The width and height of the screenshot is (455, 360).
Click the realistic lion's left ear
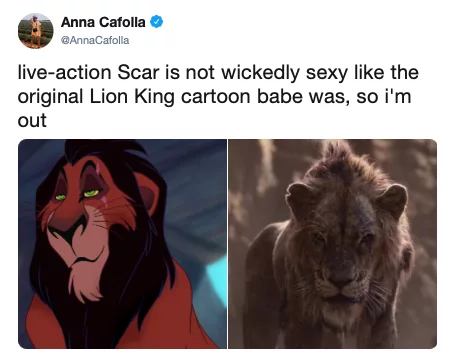pos(299,199)
